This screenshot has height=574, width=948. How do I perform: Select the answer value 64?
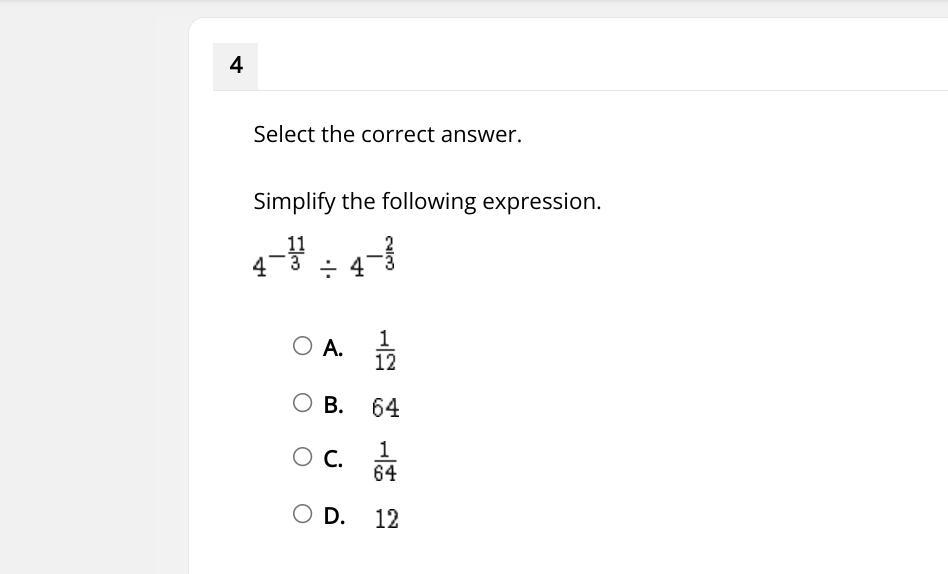(x=386, y=408)
